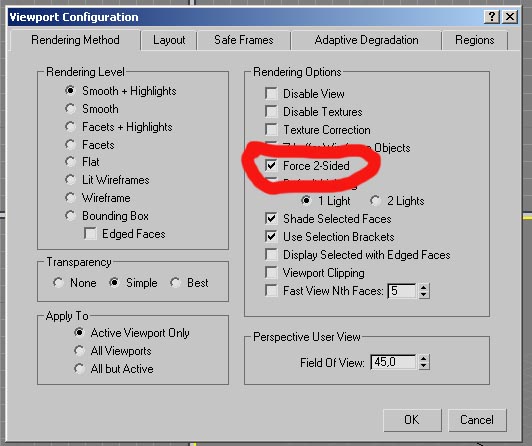Click the Field Of View input field
The width and height of the screenshot is (532, 446).
(x=393, y=362)
